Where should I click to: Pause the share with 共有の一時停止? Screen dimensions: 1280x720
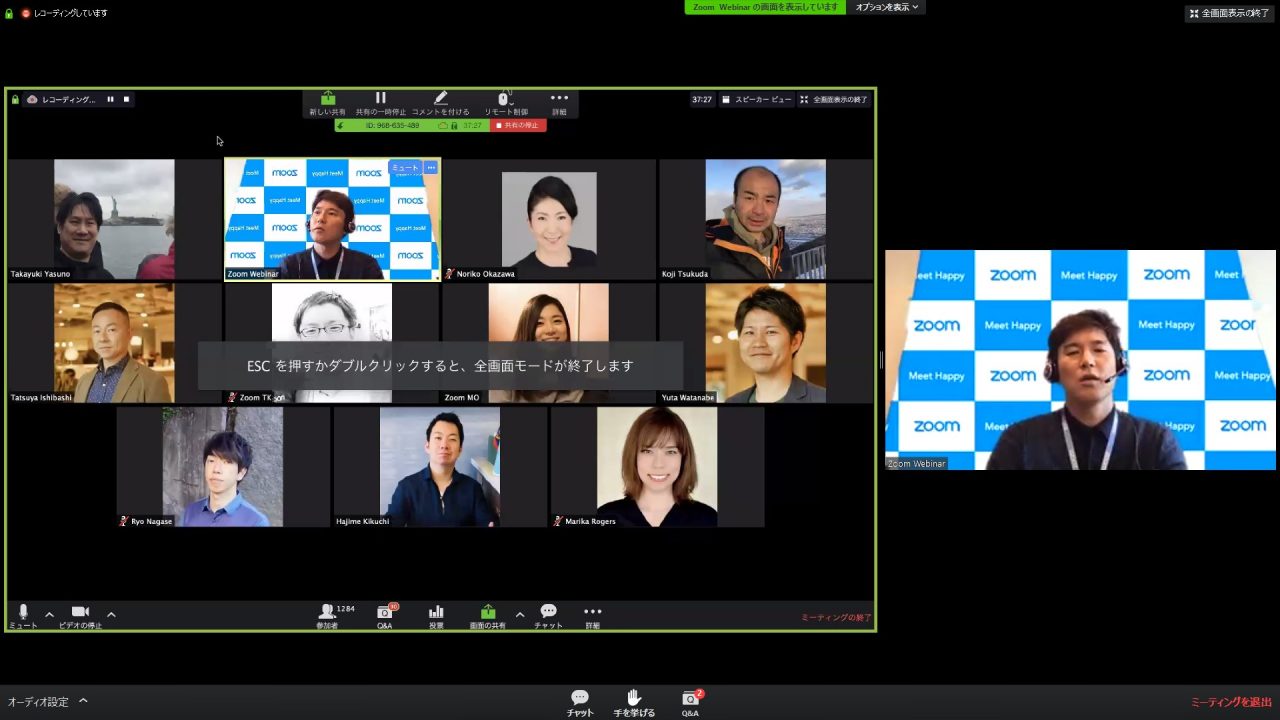[380, 102]
